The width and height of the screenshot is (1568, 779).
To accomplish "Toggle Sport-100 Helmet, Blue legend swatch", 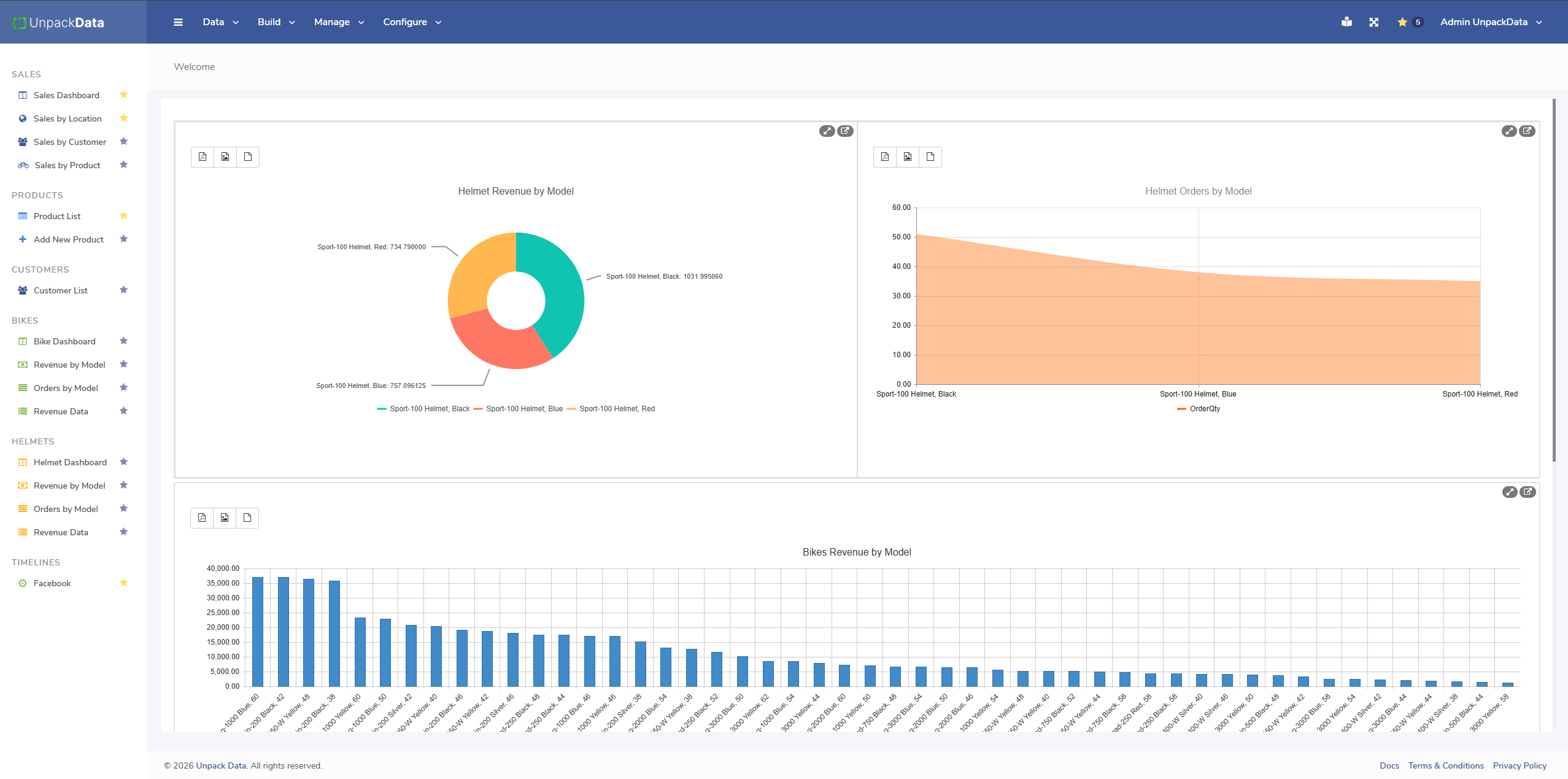I will (x=478, y=409).
